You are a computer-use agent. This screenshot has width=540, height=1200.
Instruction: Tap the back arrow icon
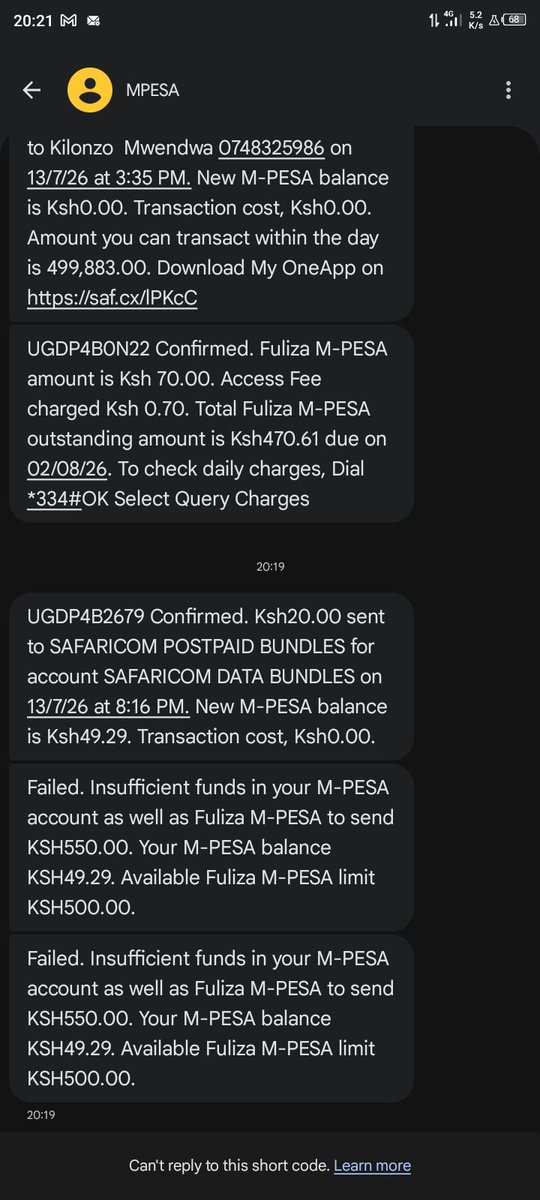click(x=31, y=90)
